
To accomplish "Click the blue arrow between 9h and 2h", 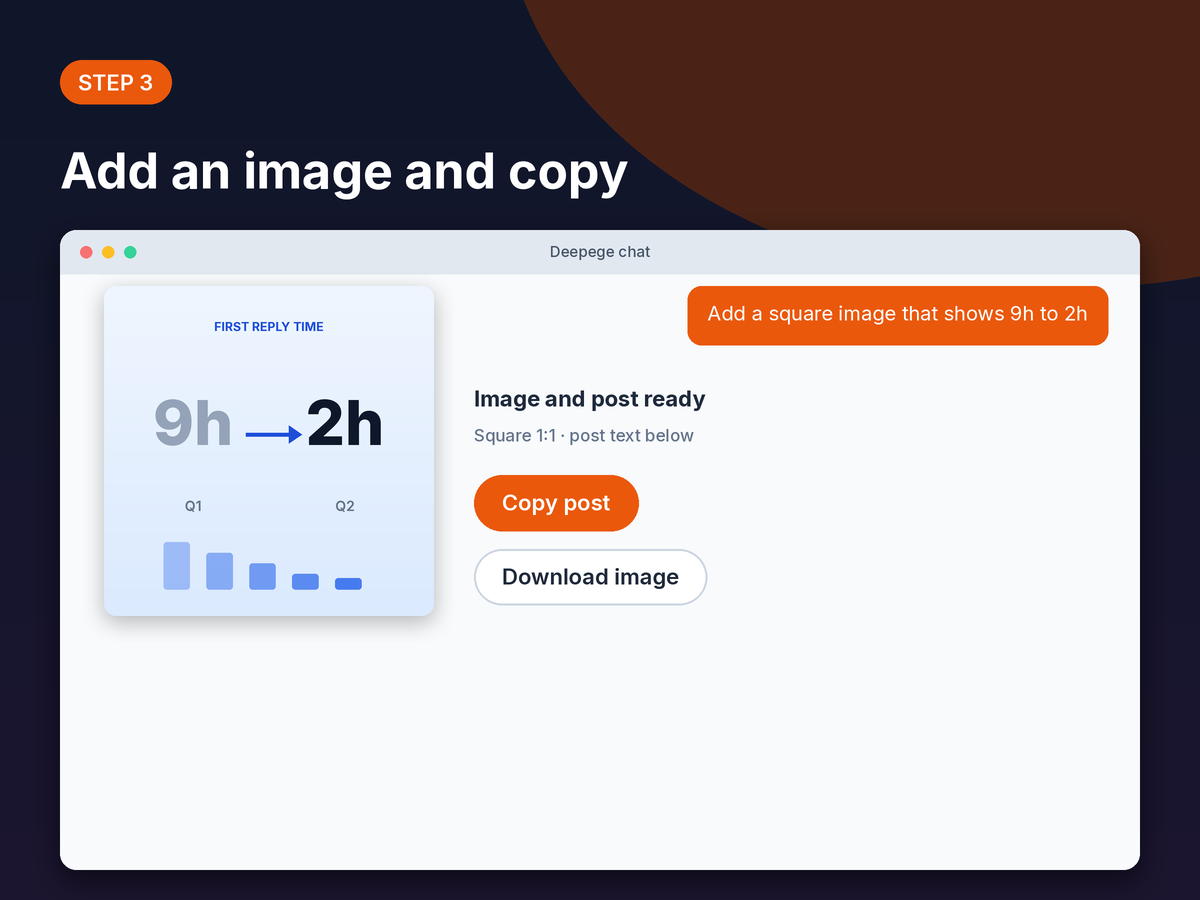I will [274, 434].
